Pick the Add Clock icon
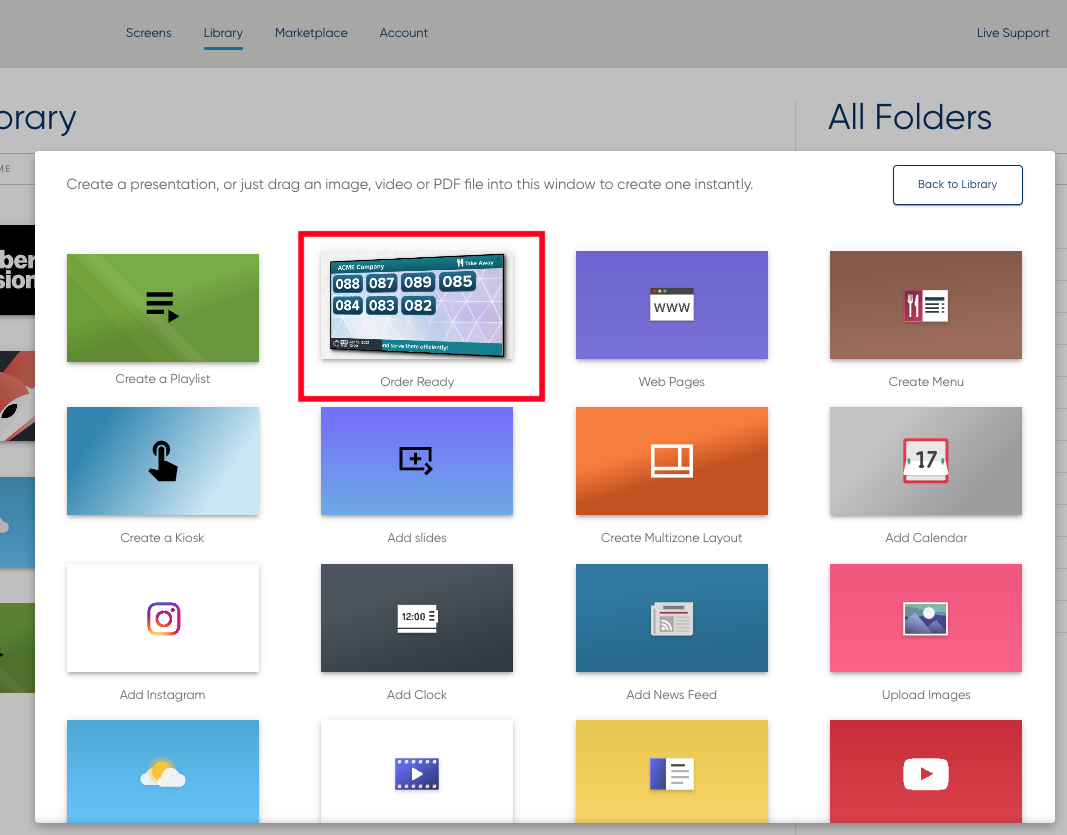The width and height of the screenshot is (1067, 835). coord(416,618)
